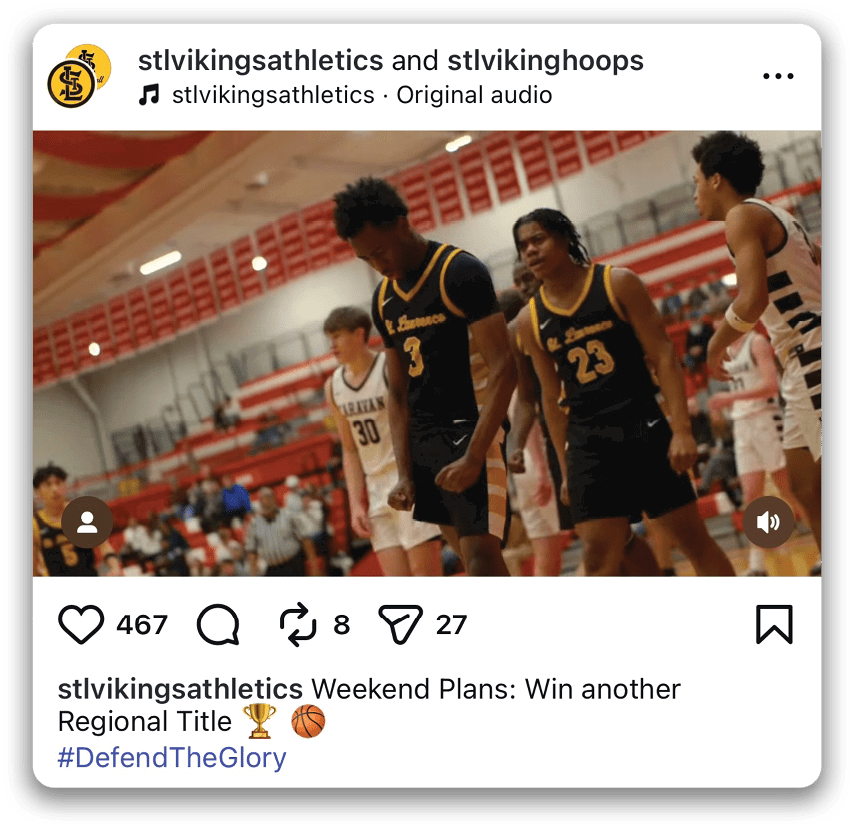Click the stlvikingsathletics username in the caption
The width and height of the screenshot is (854, 829).
(x=180, y=690)
